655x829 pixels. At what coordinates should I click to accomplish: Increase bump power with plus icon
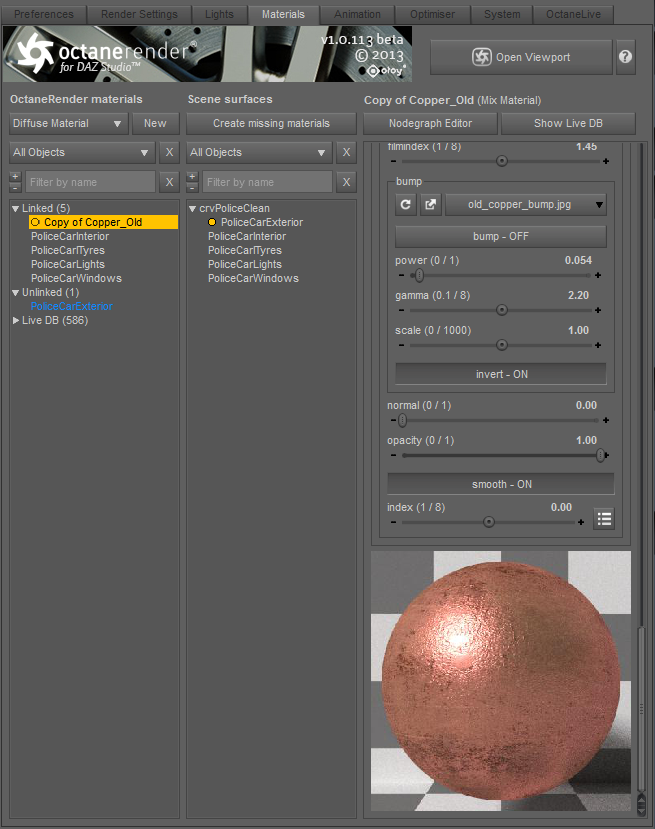pyautogui.click(x=598, y=275)
